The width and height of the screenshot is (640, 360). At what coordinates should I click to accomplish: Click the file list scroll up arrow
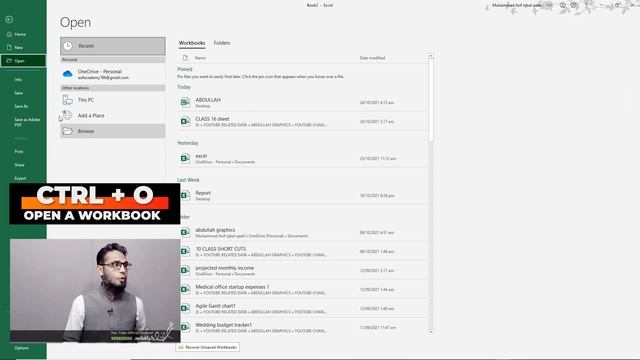point(431,56)
